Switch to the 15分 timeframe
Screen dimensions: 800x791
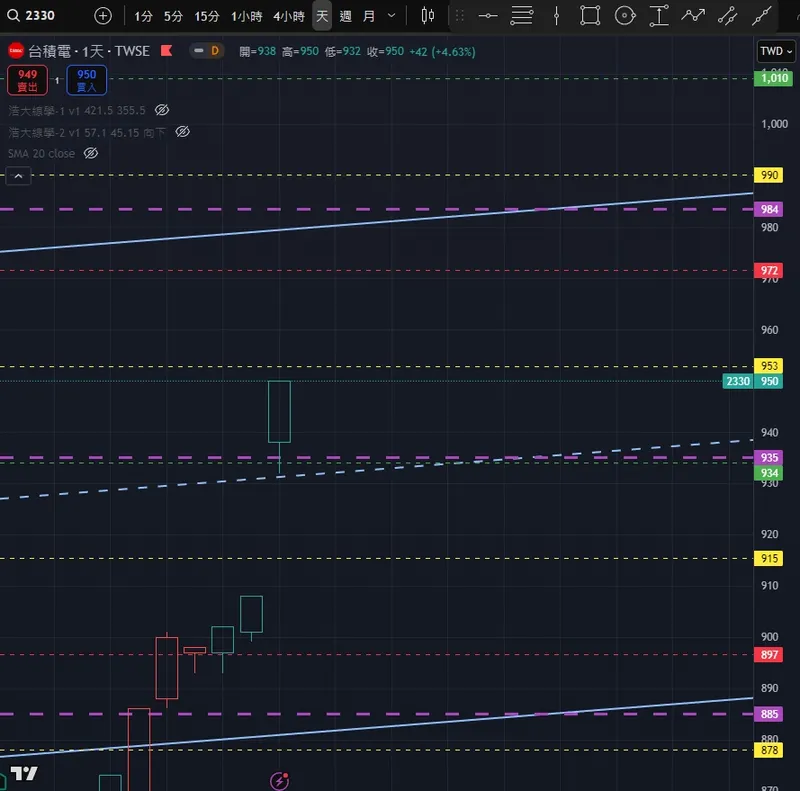pos(207,16)
